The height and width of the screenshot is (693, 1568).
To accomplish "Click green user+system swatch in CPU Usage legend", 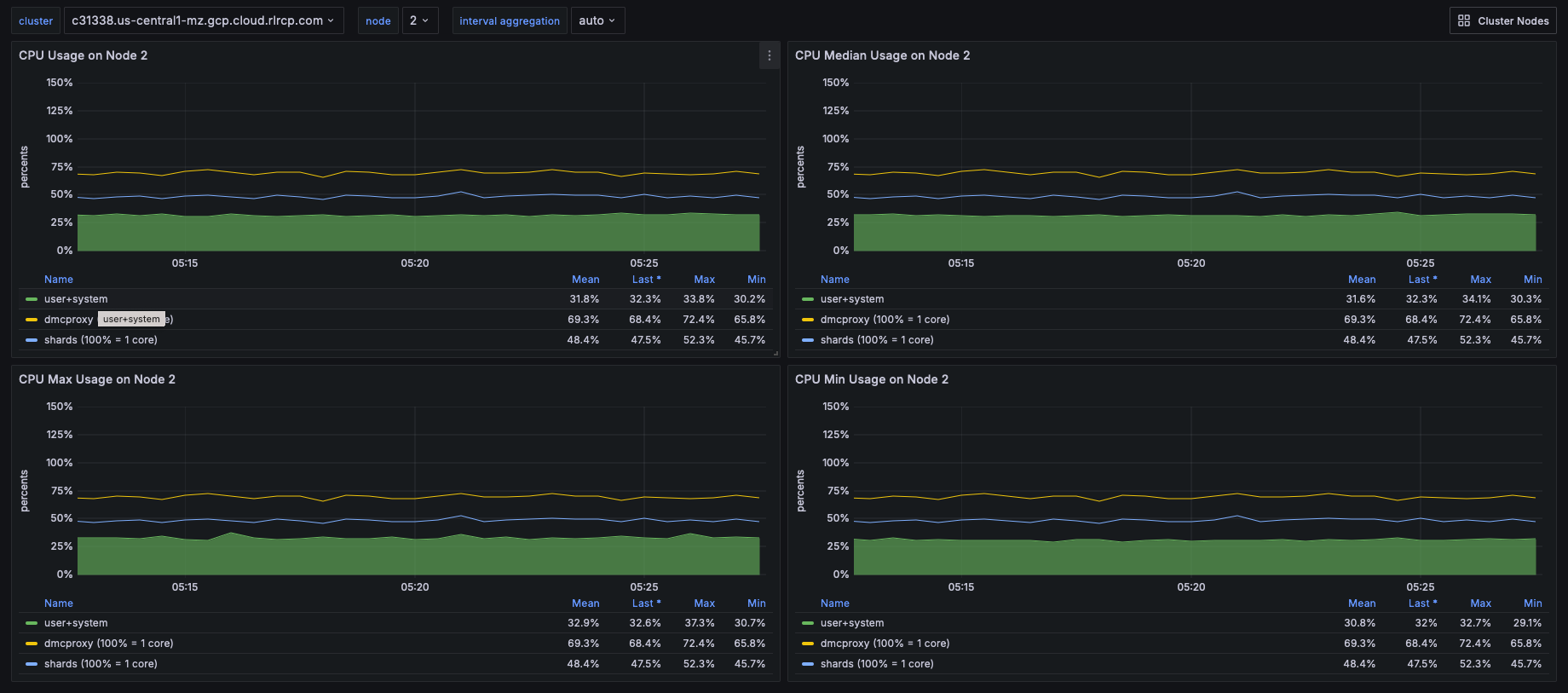I will coord(32,299).
